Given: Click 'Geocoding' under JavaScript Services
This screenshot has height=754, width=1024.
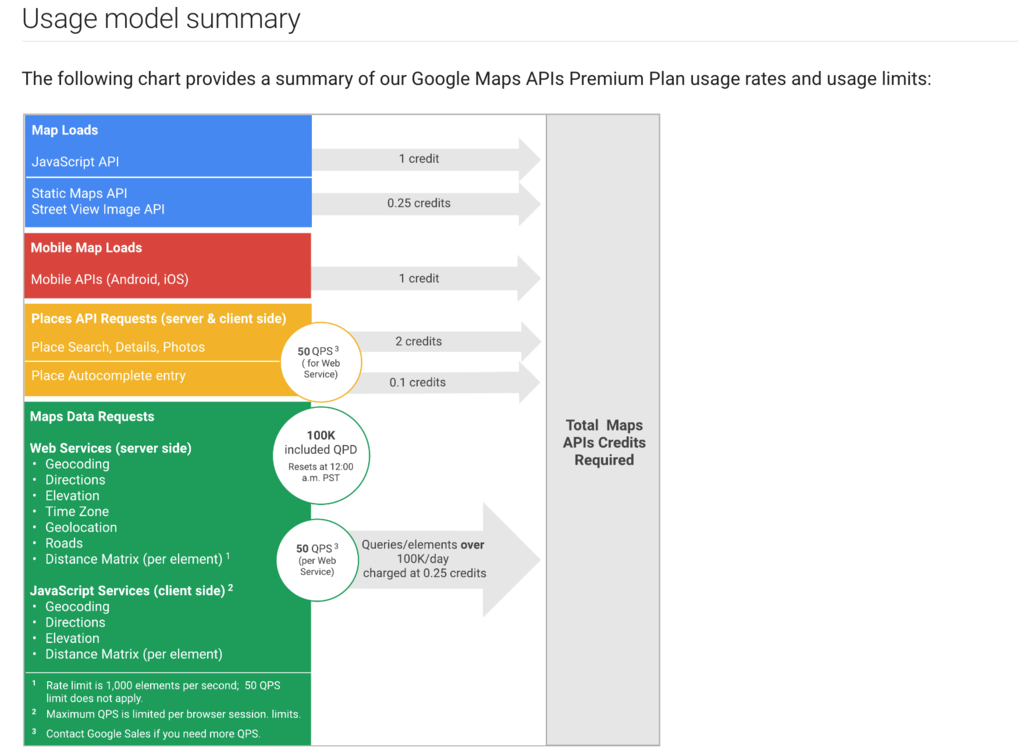Looking at the screenshot, I should pyautogui.click(x=77, y=606).
